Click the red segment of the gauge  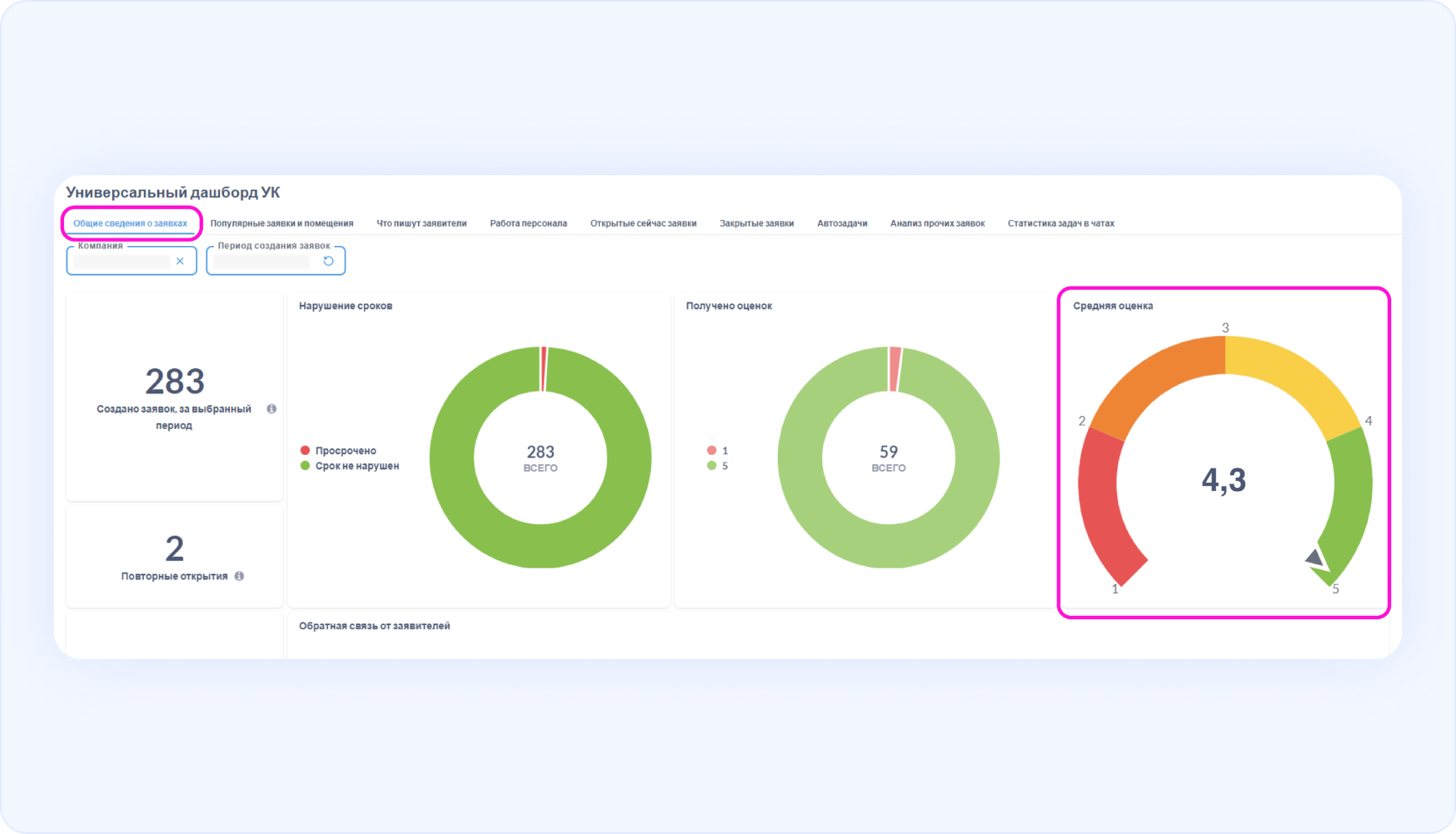pyautogui.click(x=1102, y=505)
